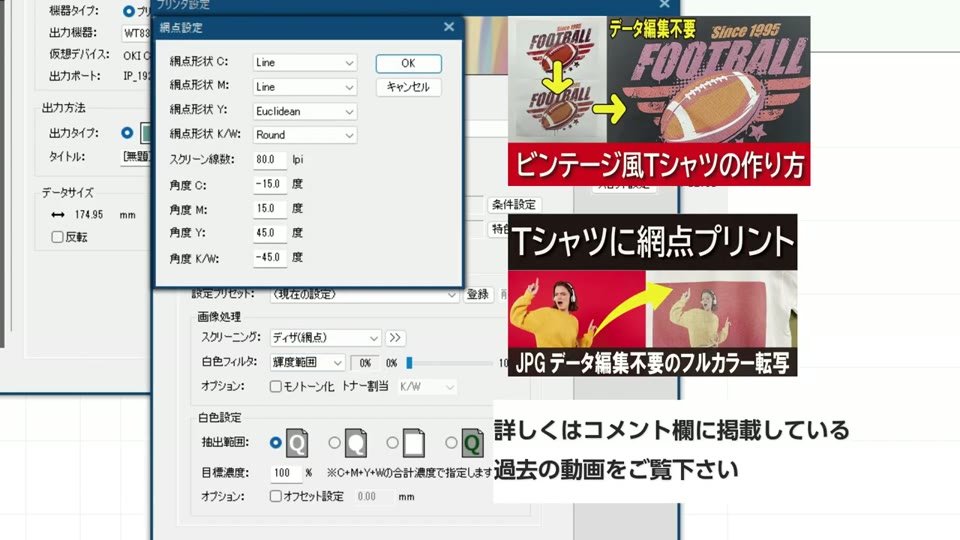Open the Tシャツに網点プリント thumbnail
This screenshot has width=960, height=540.
[653, 295]
